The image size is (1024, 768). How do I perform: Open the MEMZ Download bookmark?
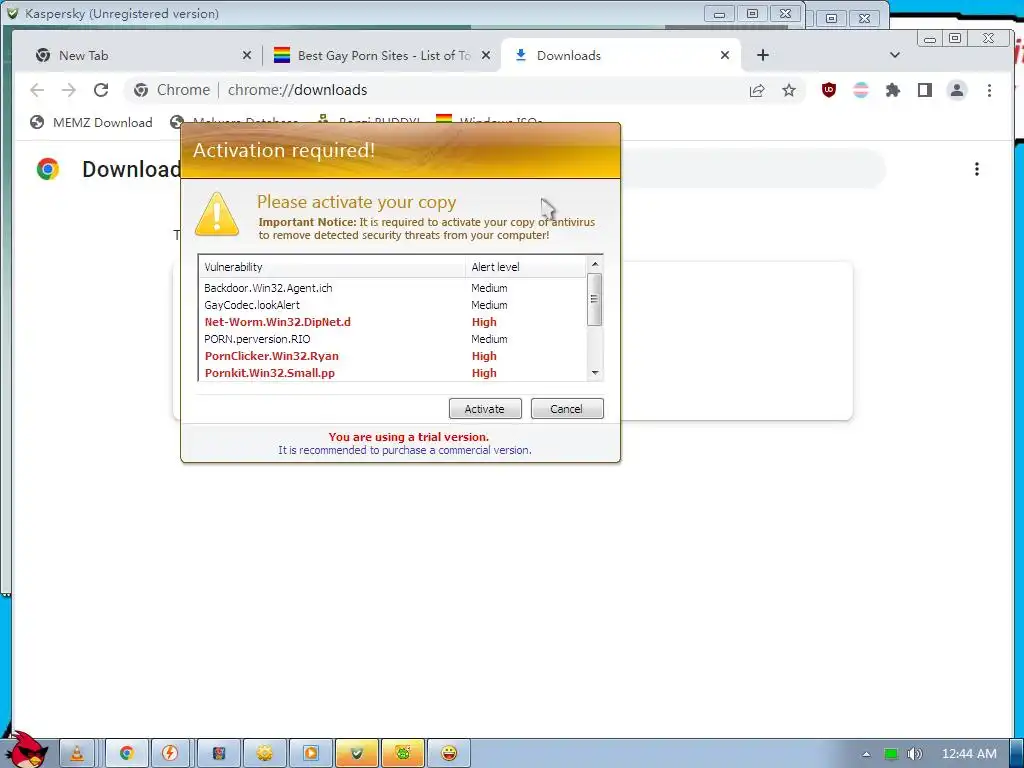pos(91,122)
